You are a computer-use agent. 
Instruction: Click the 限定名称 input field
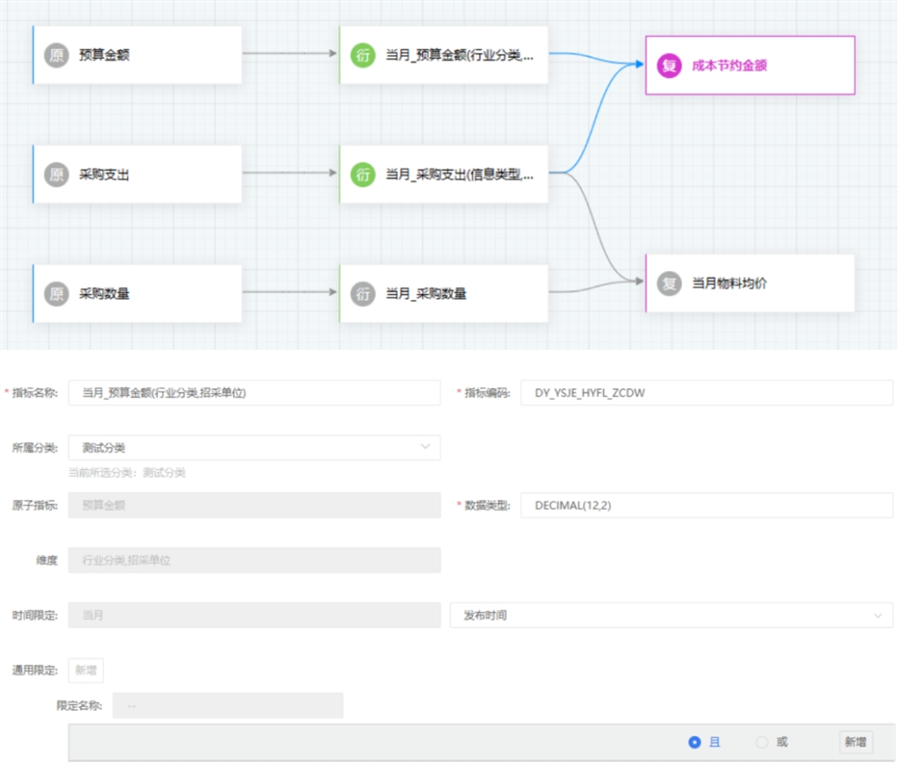[x=227, y=706]
